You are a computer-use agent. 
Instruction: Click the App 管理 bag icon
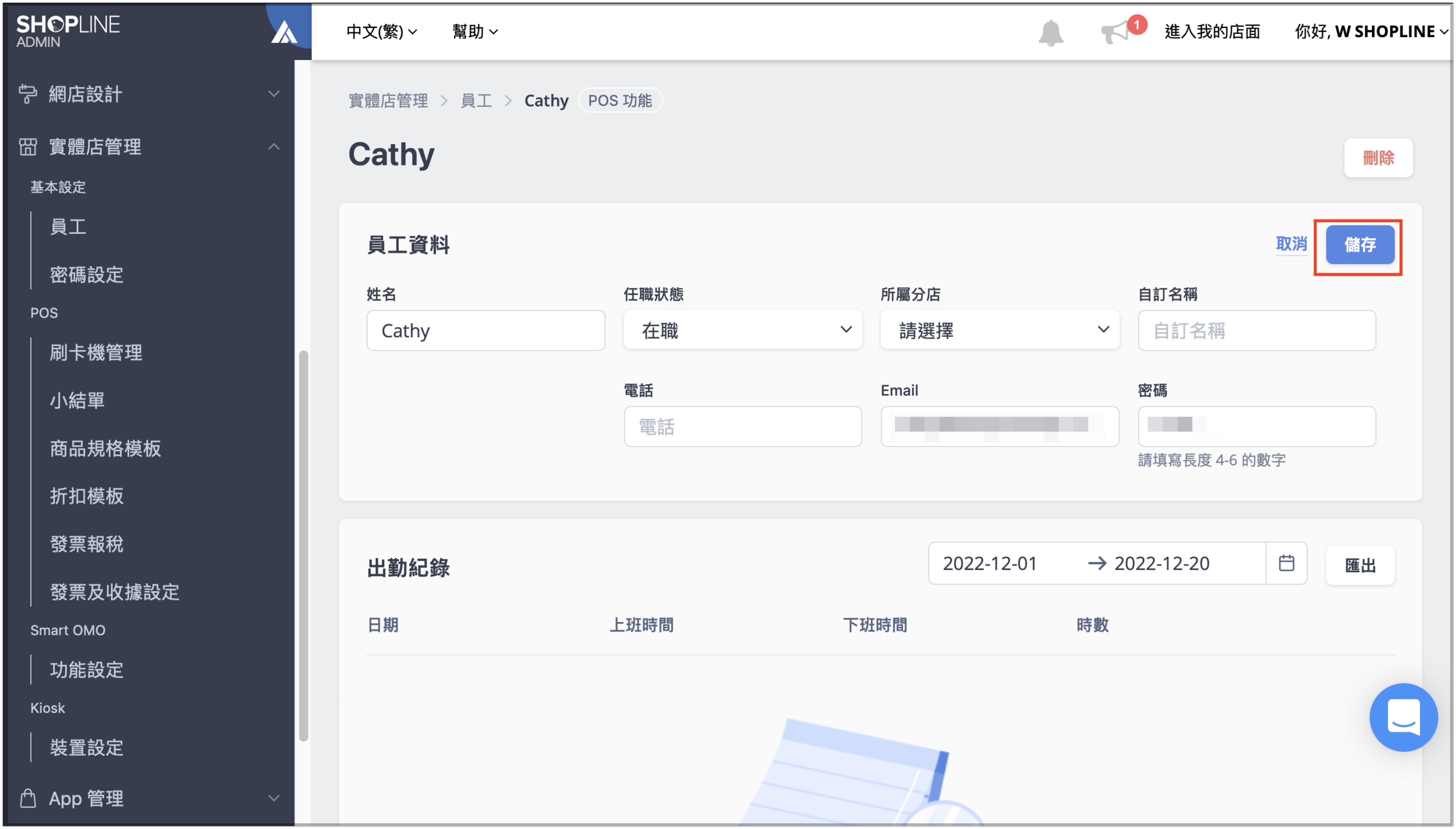coord(27,798)
